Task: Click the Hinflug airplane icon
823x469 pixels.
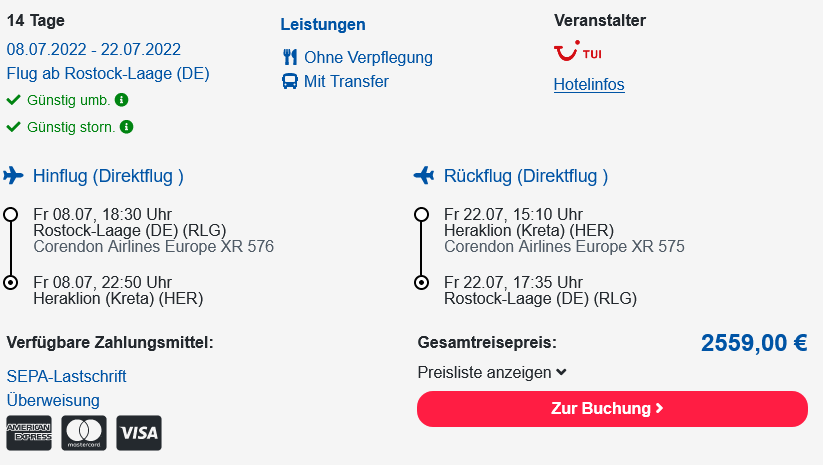Action: 13,175
